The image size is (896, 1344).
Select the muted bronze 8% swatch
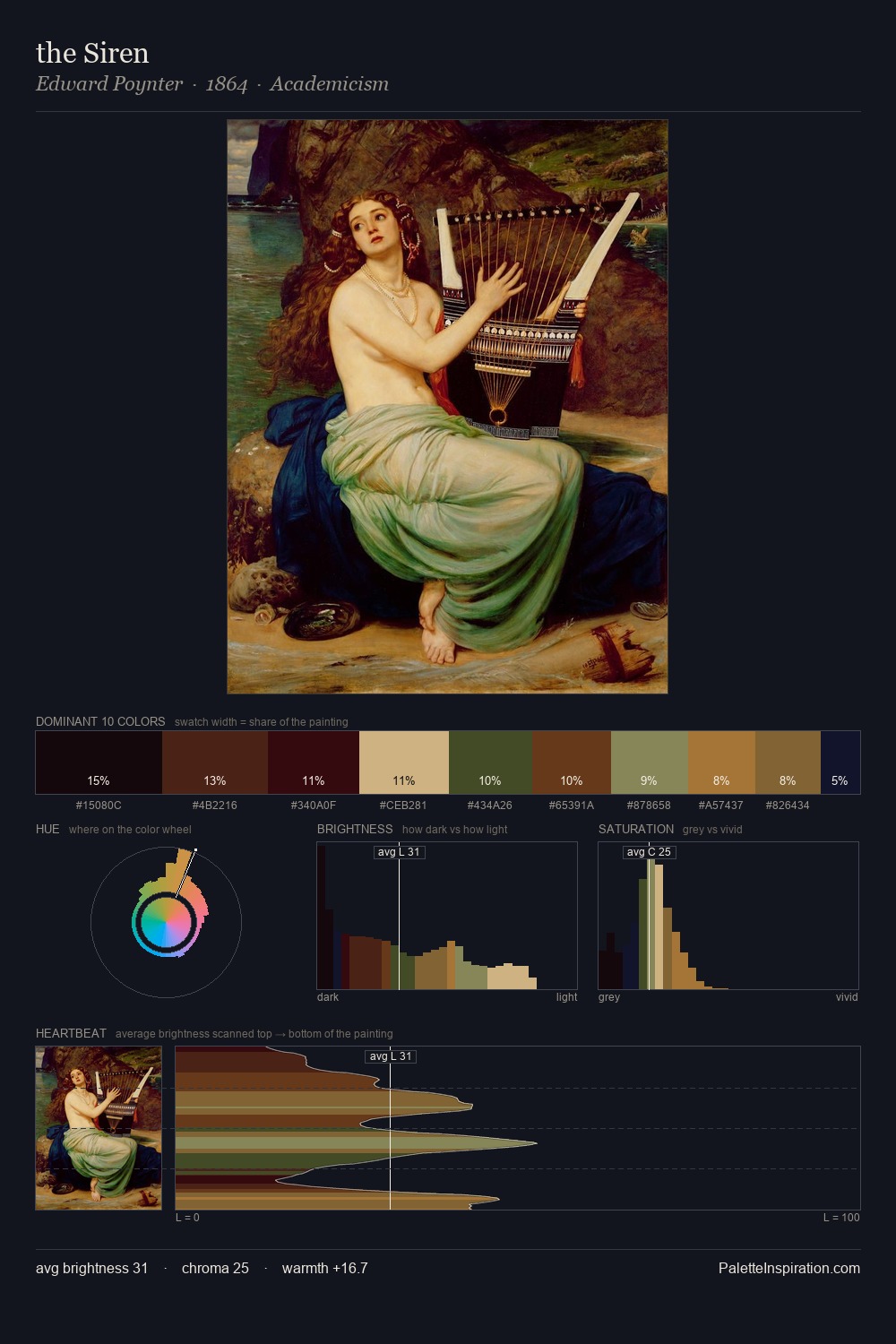(x=788, y=762)
